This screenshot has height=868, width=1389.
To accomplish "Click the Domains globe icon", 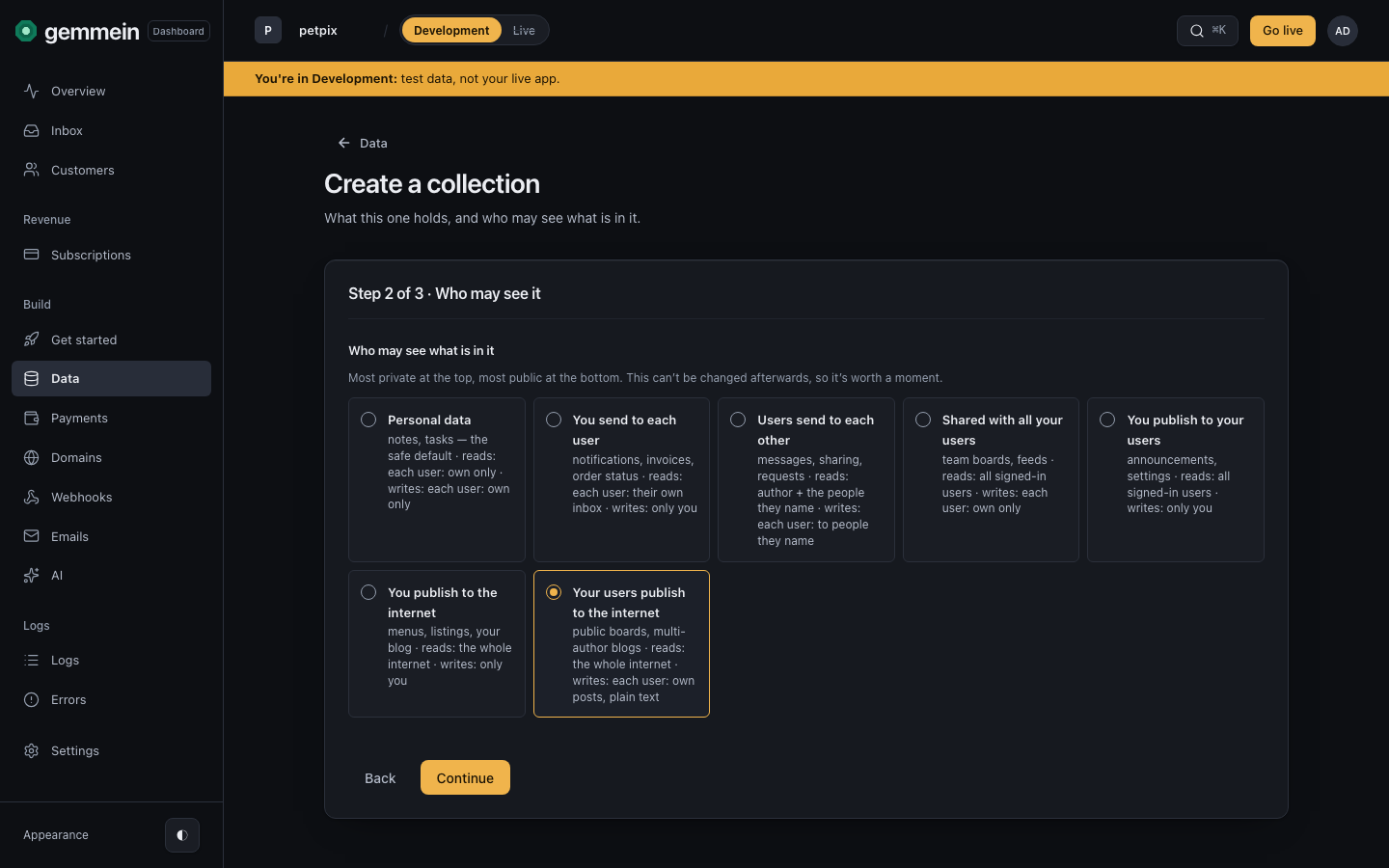I will coord(32,457).
